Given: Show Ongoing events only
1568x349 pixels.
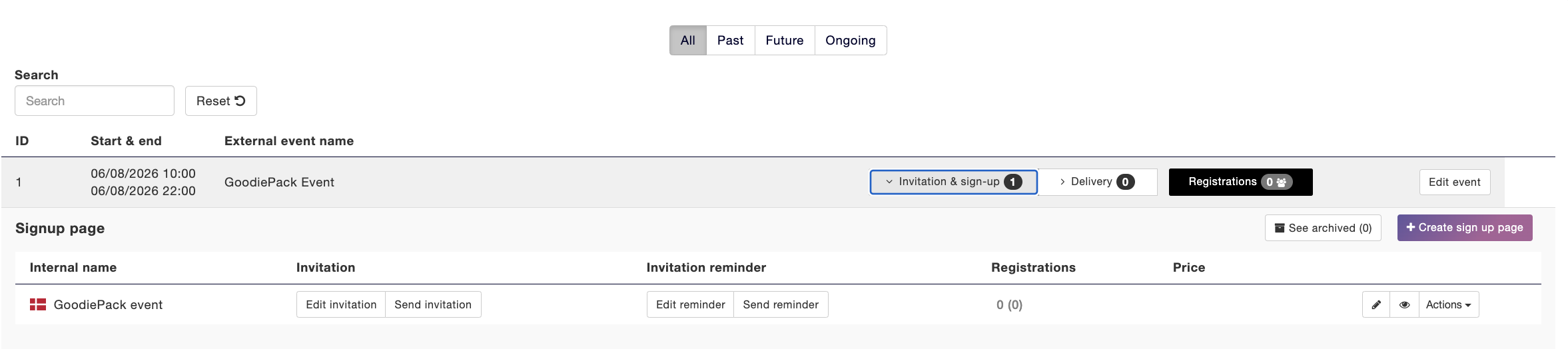Looking at the screenshot, I should (850, 40).
